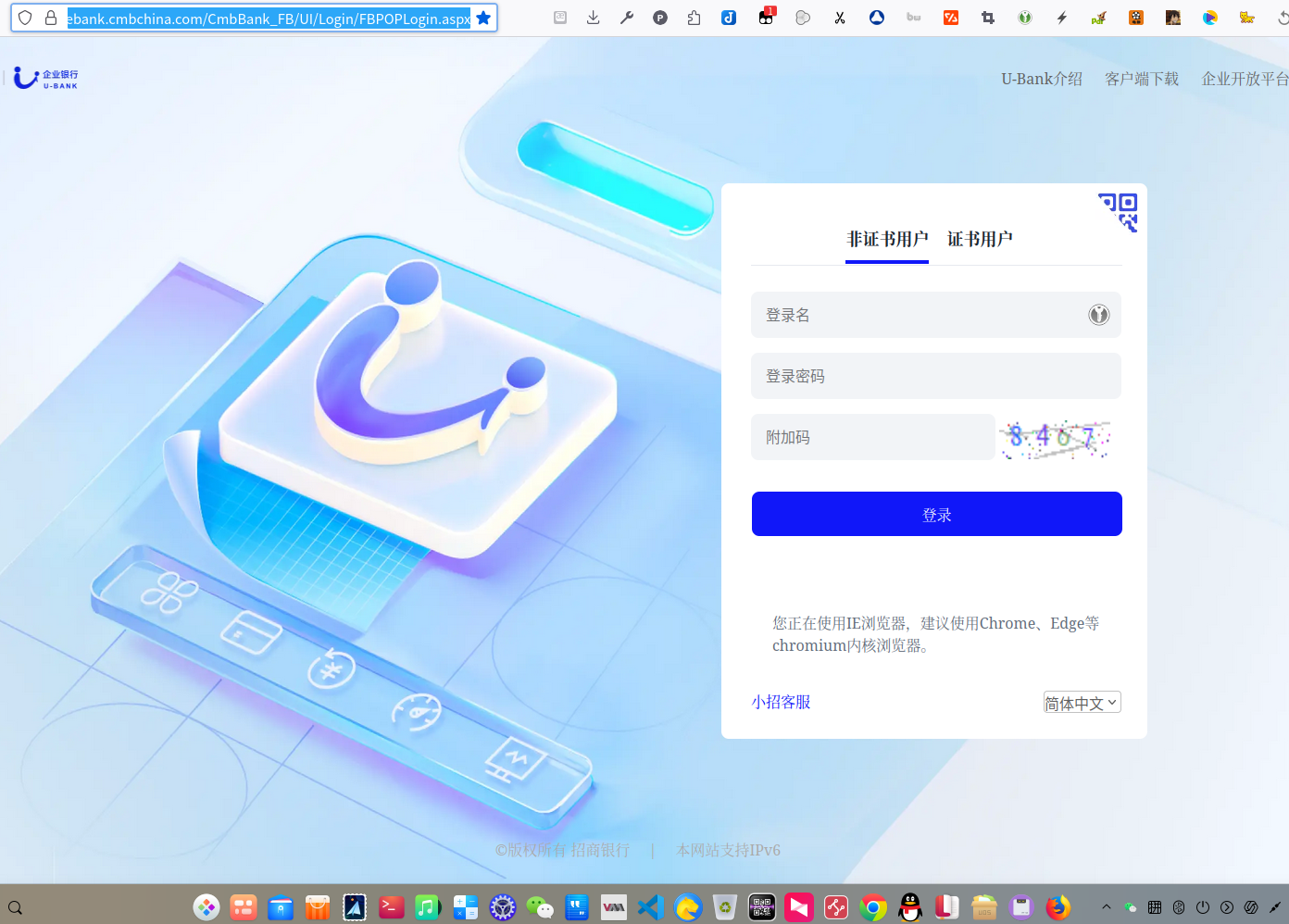Viewport: 1289px width, 924px height.
Task: Open the browser downloads arrow icon
Action: (x=594, y=18)
